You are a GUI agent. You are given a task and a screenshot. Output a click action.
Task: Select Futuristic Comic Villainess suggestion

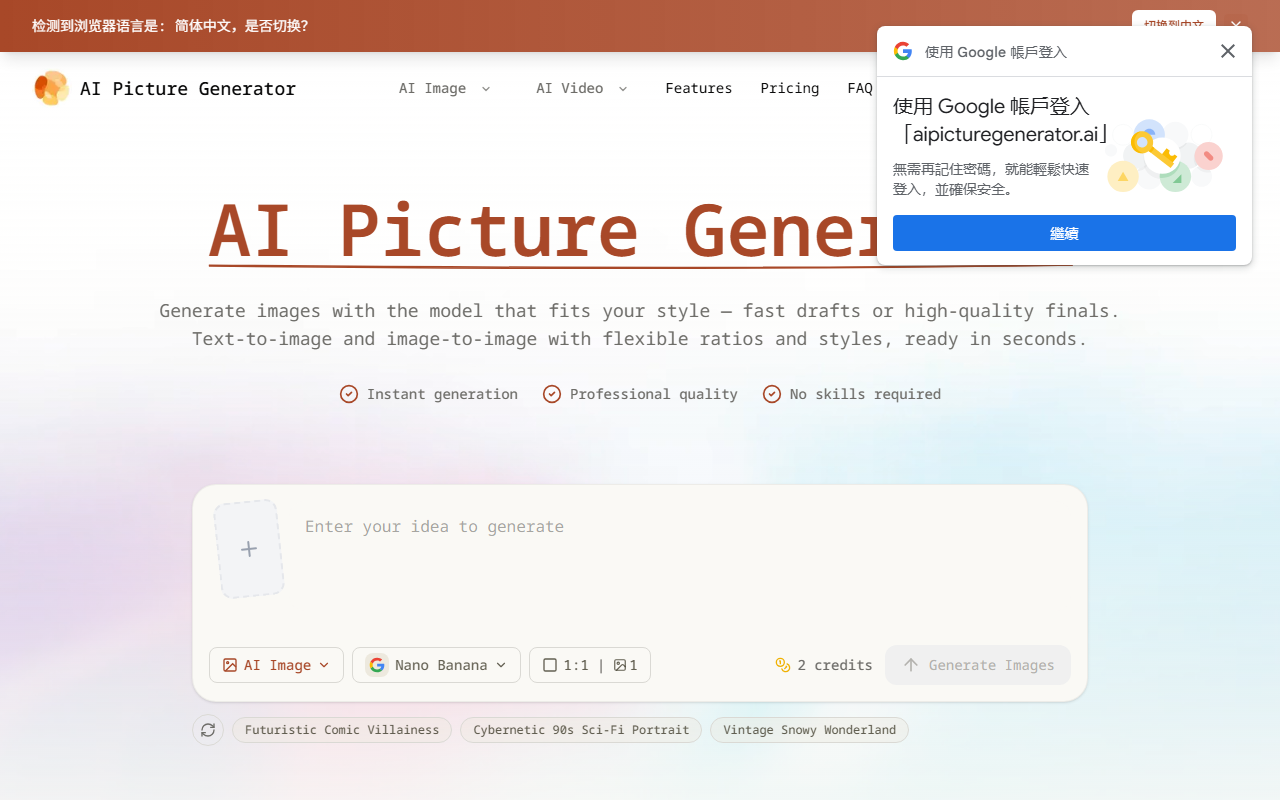(x=342, y=730)
